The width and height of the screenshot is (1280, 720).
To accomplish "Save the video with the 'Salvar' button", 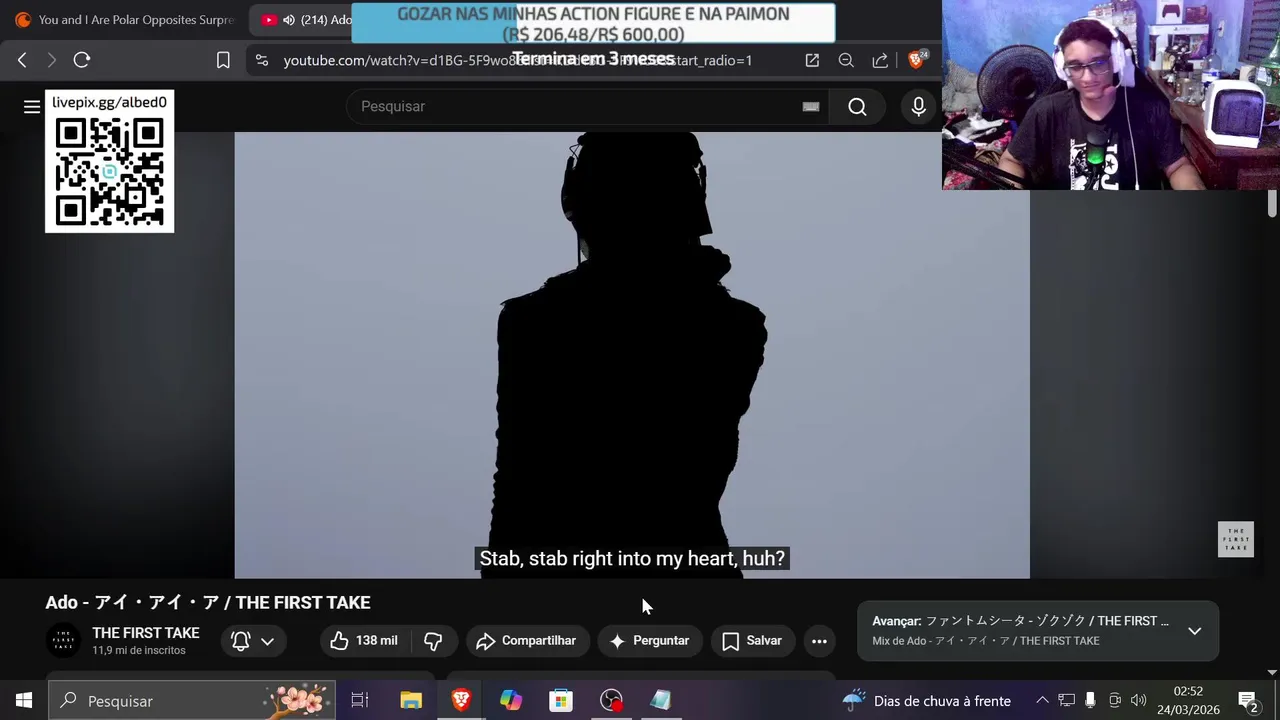I will point(752,641).
